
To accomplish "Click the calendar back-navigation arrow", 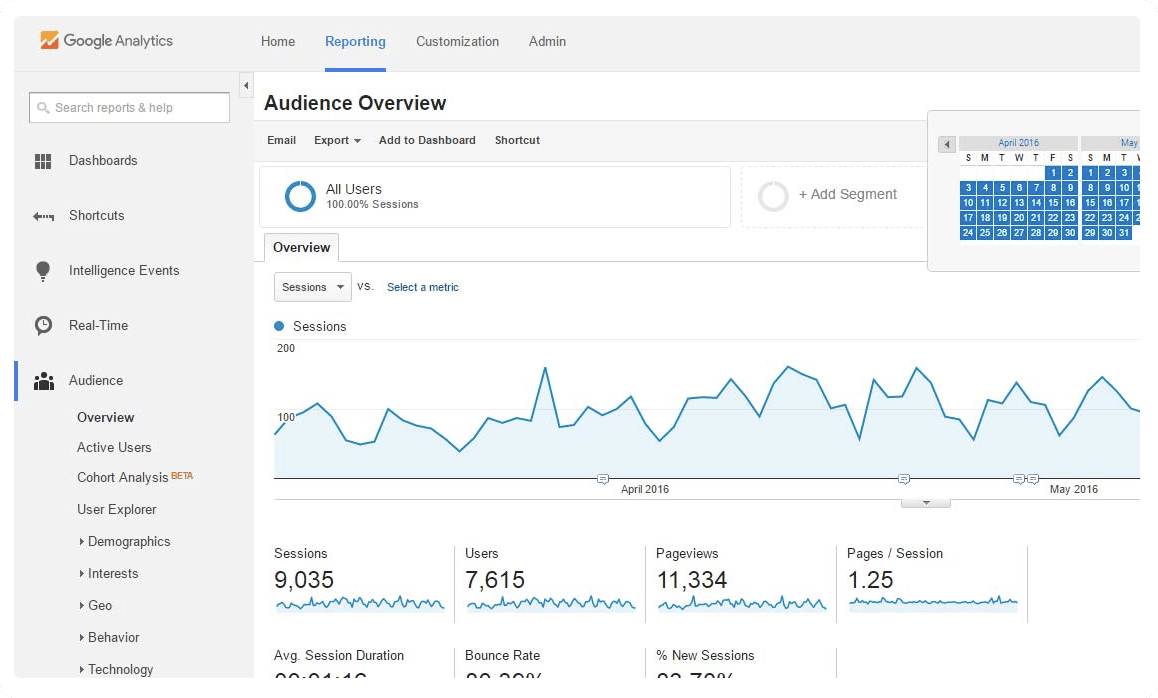I will [946, 144].
